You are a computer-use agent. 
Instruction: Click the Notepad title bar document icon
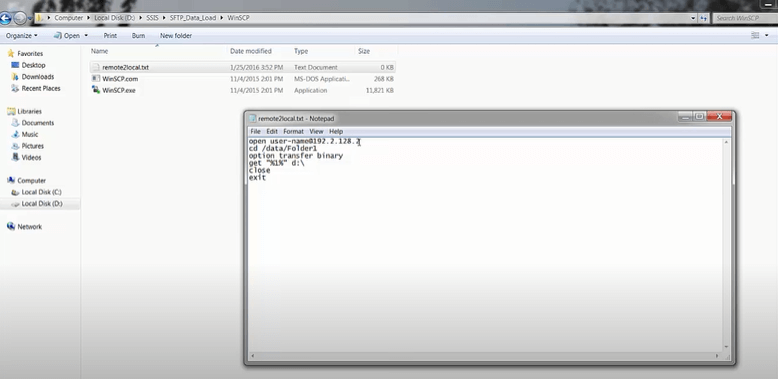[x=253, y=119]
